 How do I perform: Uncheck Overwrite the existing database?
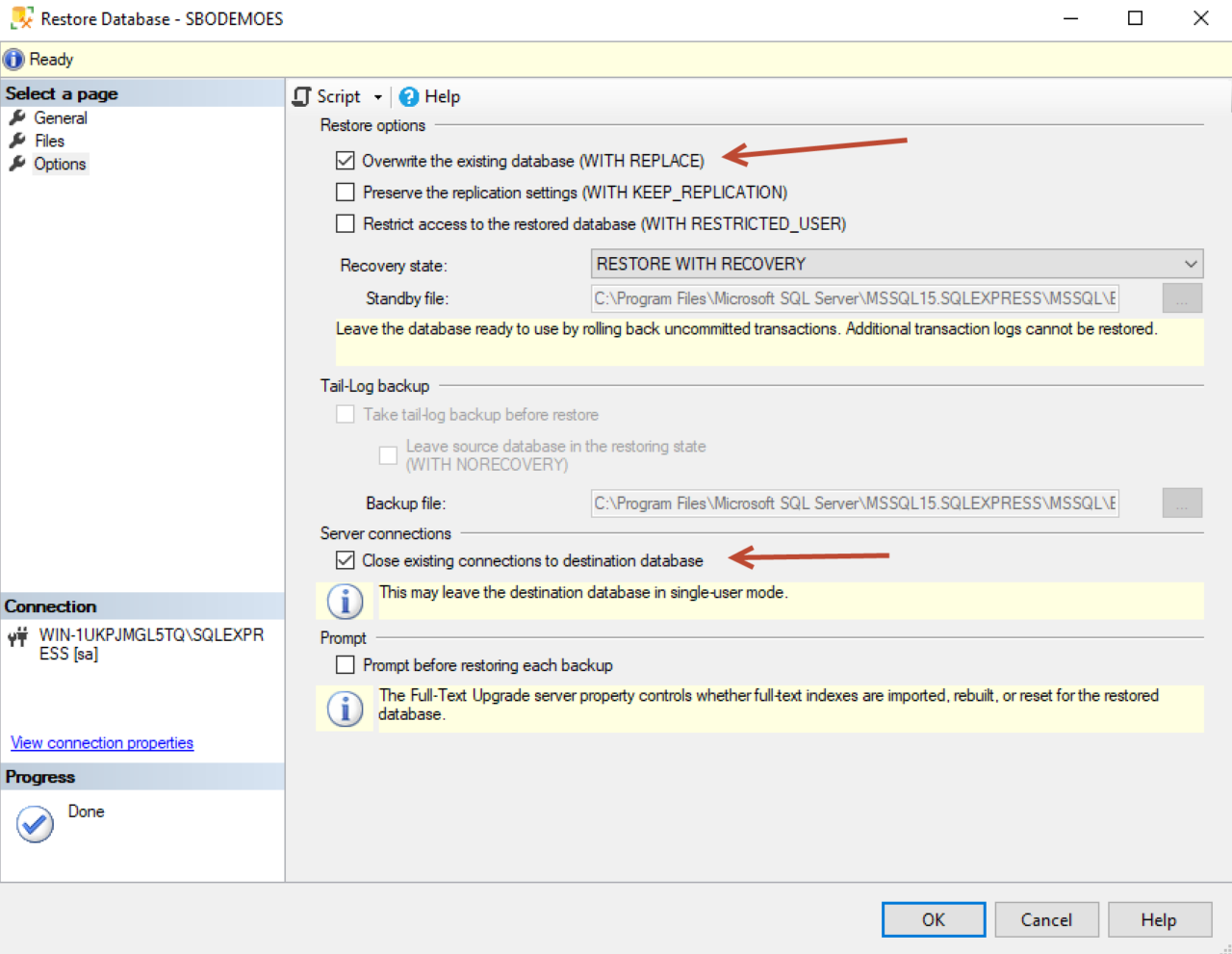coord(345,161)
